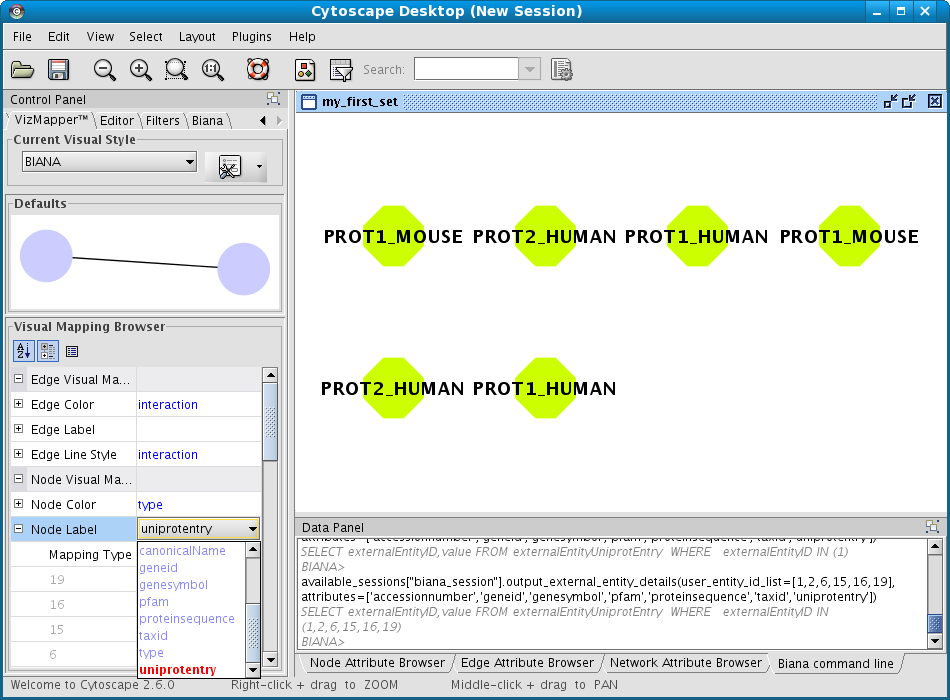Toggle the description panel button in the Mapping Browser
The image size is (950, 700).
pyautogui.click(x=72, y=351)
